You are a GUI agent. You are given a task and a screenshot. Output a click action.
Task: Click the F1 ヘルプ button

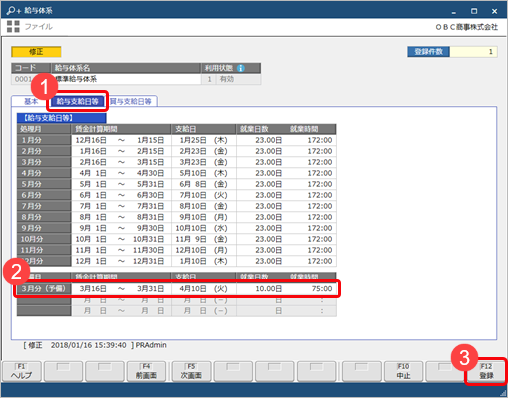tap(22, 371)
